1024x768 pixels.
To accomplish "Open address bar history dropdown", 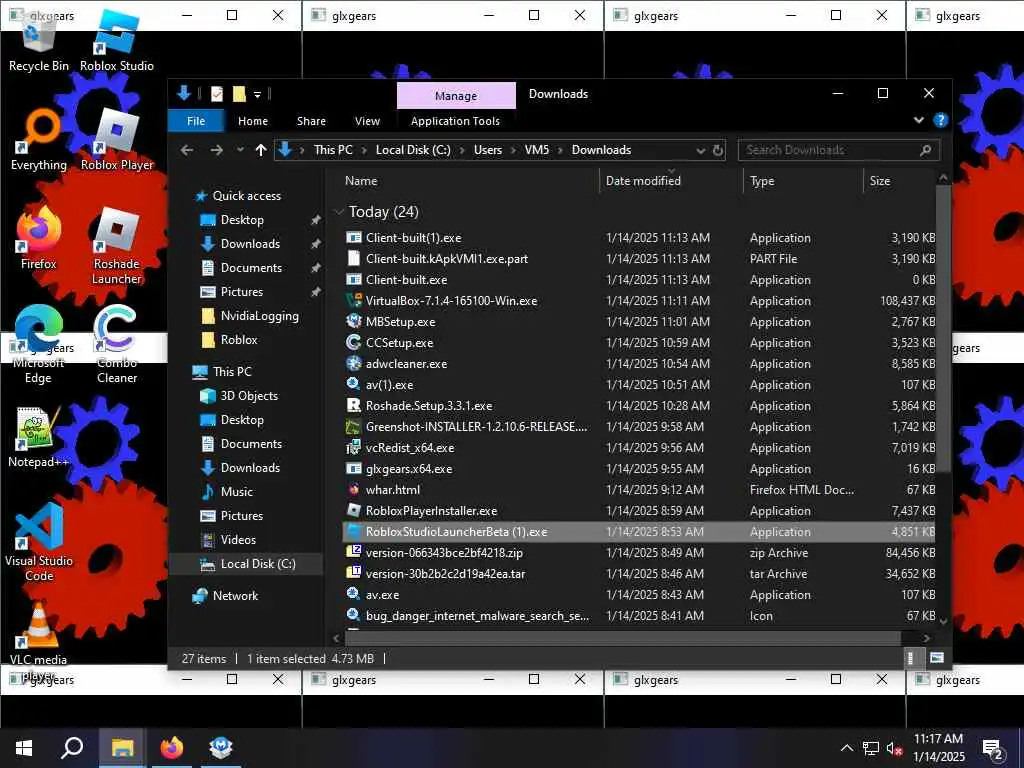I will 701,150.
